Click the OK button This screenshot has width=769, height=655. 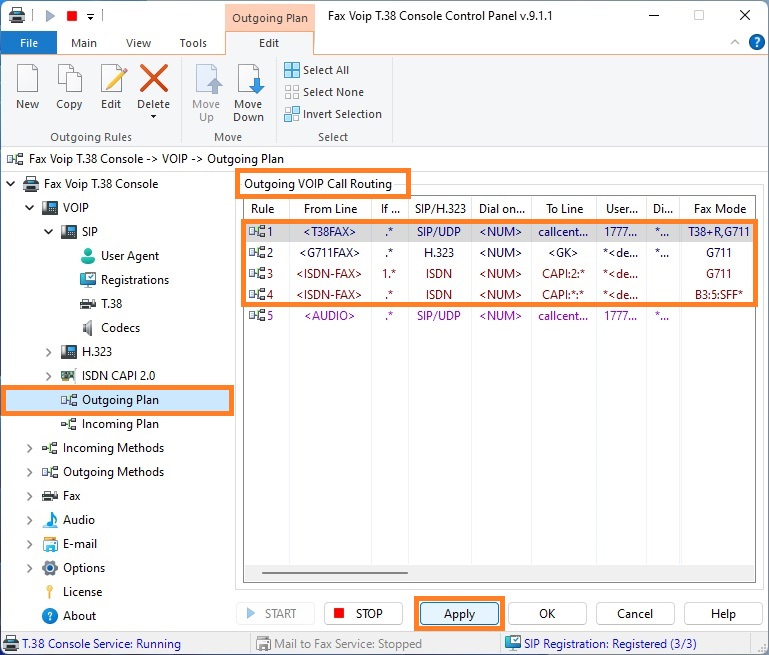click(547, 614)
